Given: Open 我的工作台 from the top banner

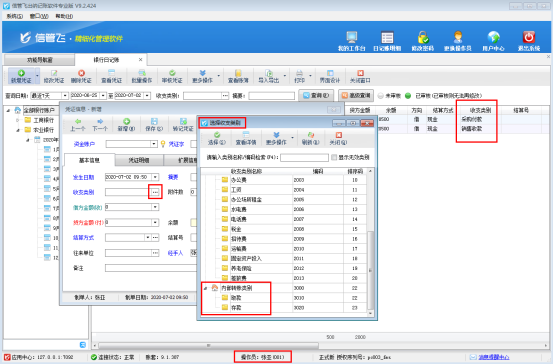Looking at the screenshot, I should 352,37.
